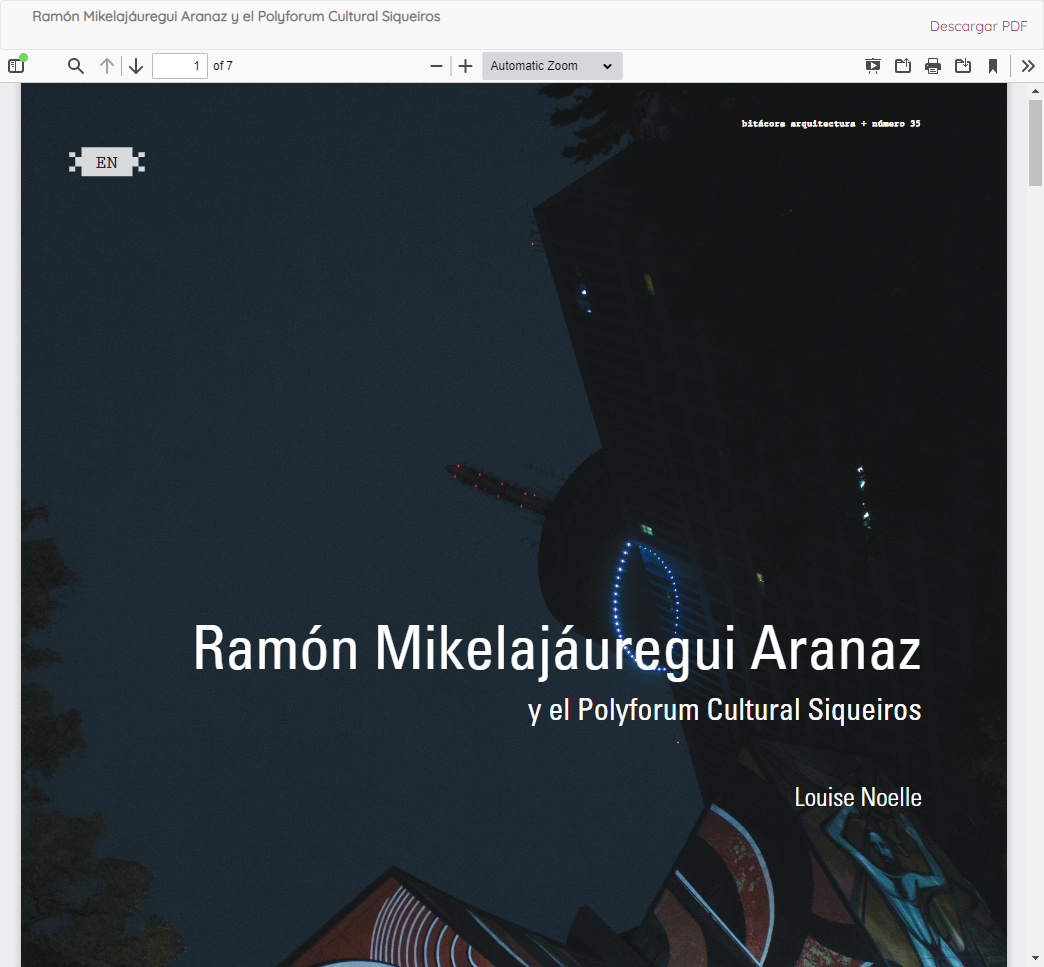Screen dimensions: 1044x967
Task: Click the title 'Ramón Mikelajáuregui Aranaz'
Action: 557,649
